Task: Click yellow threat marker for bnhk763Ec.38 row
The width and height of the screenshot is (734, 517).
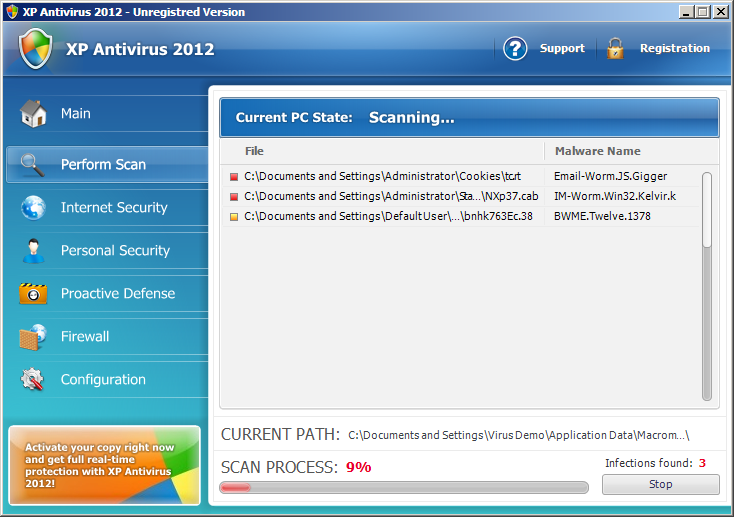Action: pyautogui.click(x=234, y=217)
